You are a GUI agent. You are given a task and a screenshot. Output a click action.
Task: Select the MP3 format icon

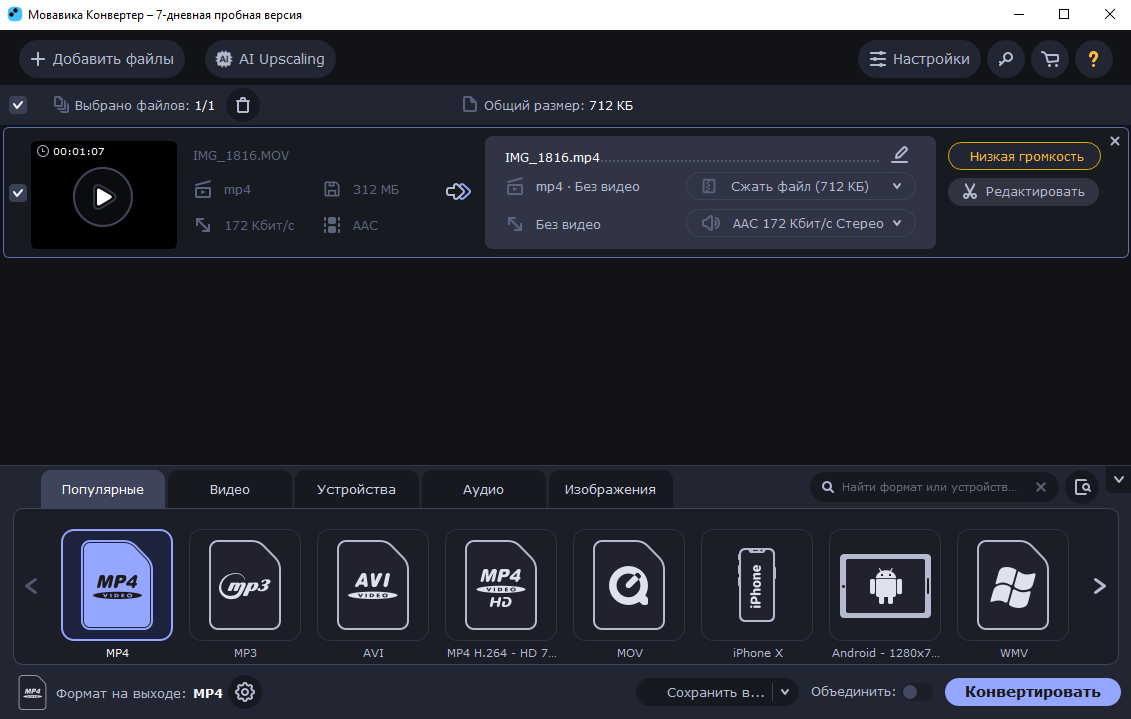click(x=245, y=585)
